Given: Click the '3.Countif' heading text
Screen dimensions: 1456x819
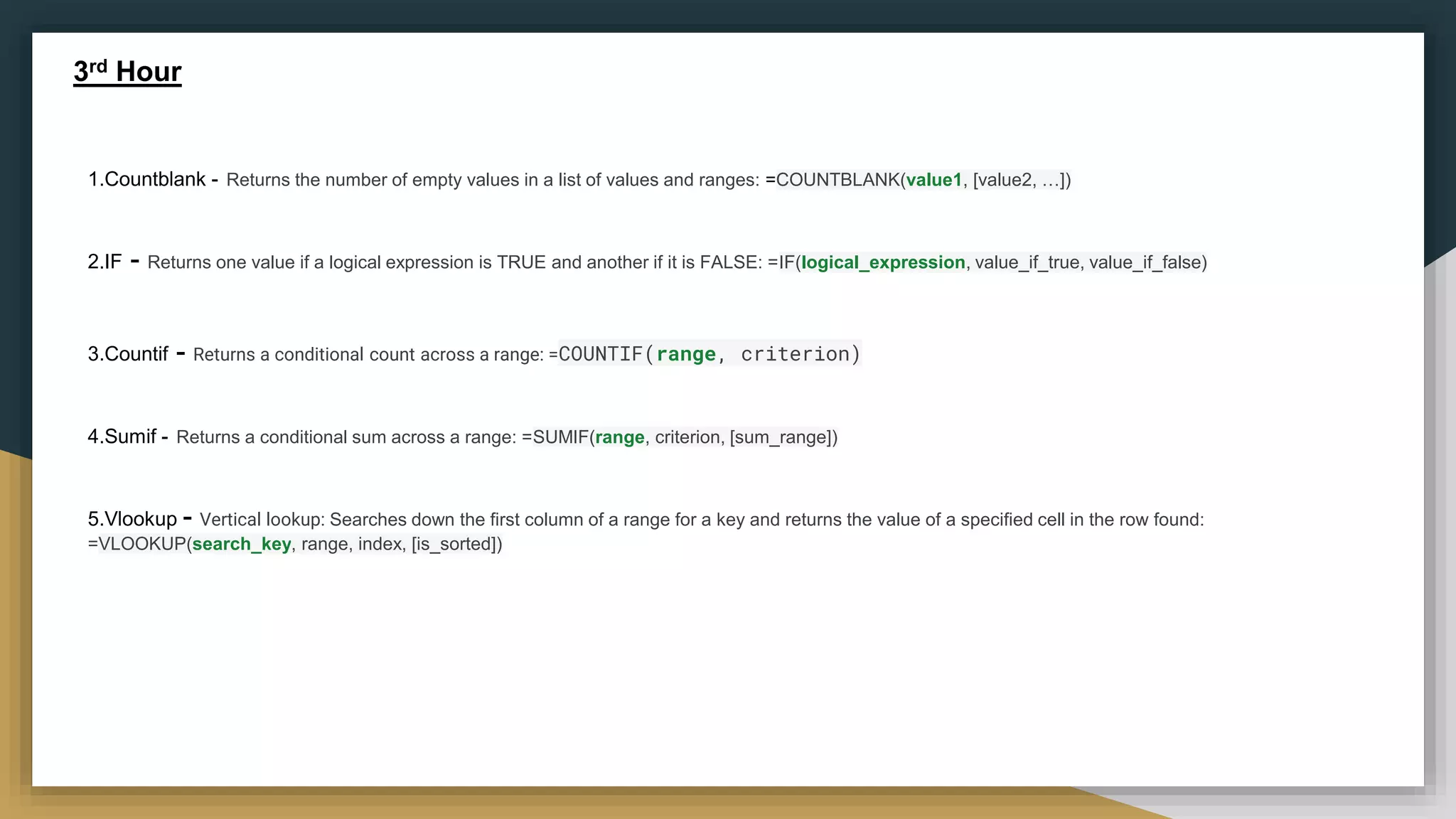Looking at the screenshot, I should pyautogui.click(x=128, y=354).
